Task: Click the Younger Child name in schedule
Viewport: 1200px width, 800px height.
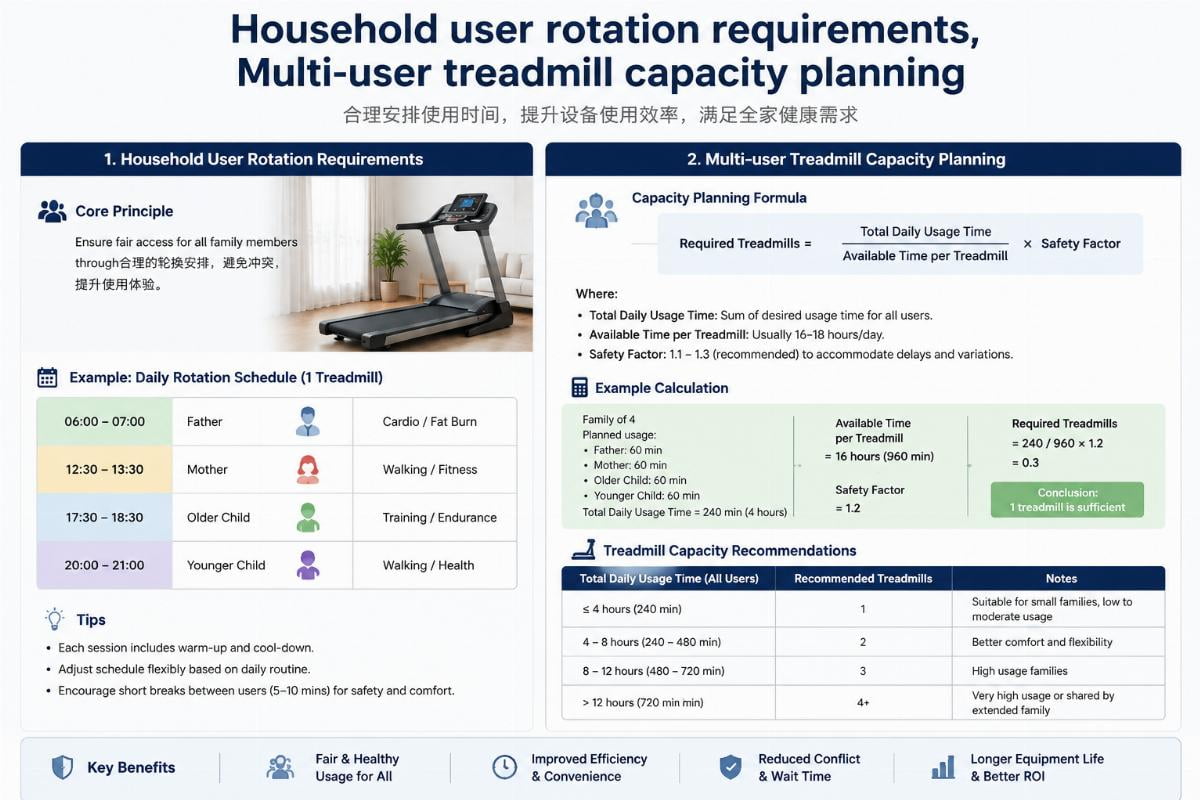Action: pyautogui.click(x=226, y=565)
